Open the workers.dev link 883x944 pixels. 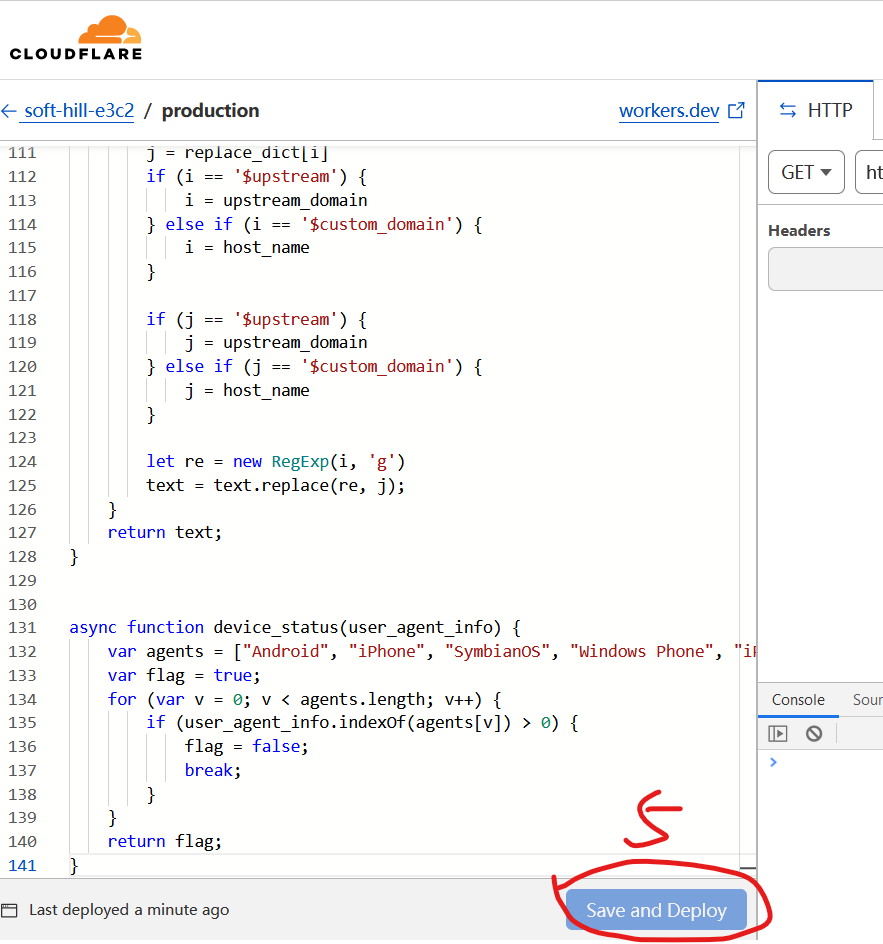(668, 111)
